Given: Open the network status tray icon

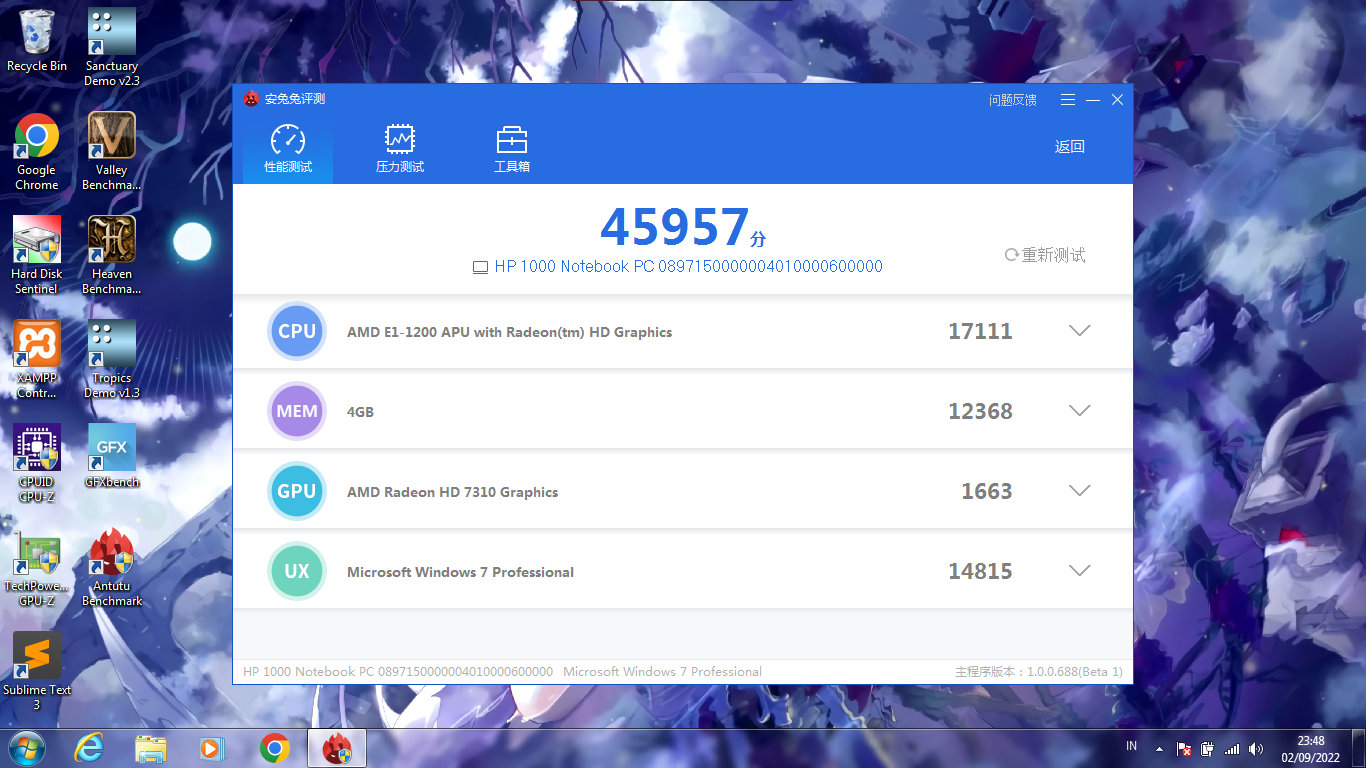Looking at the screenshot, I should pos(1232,748).
